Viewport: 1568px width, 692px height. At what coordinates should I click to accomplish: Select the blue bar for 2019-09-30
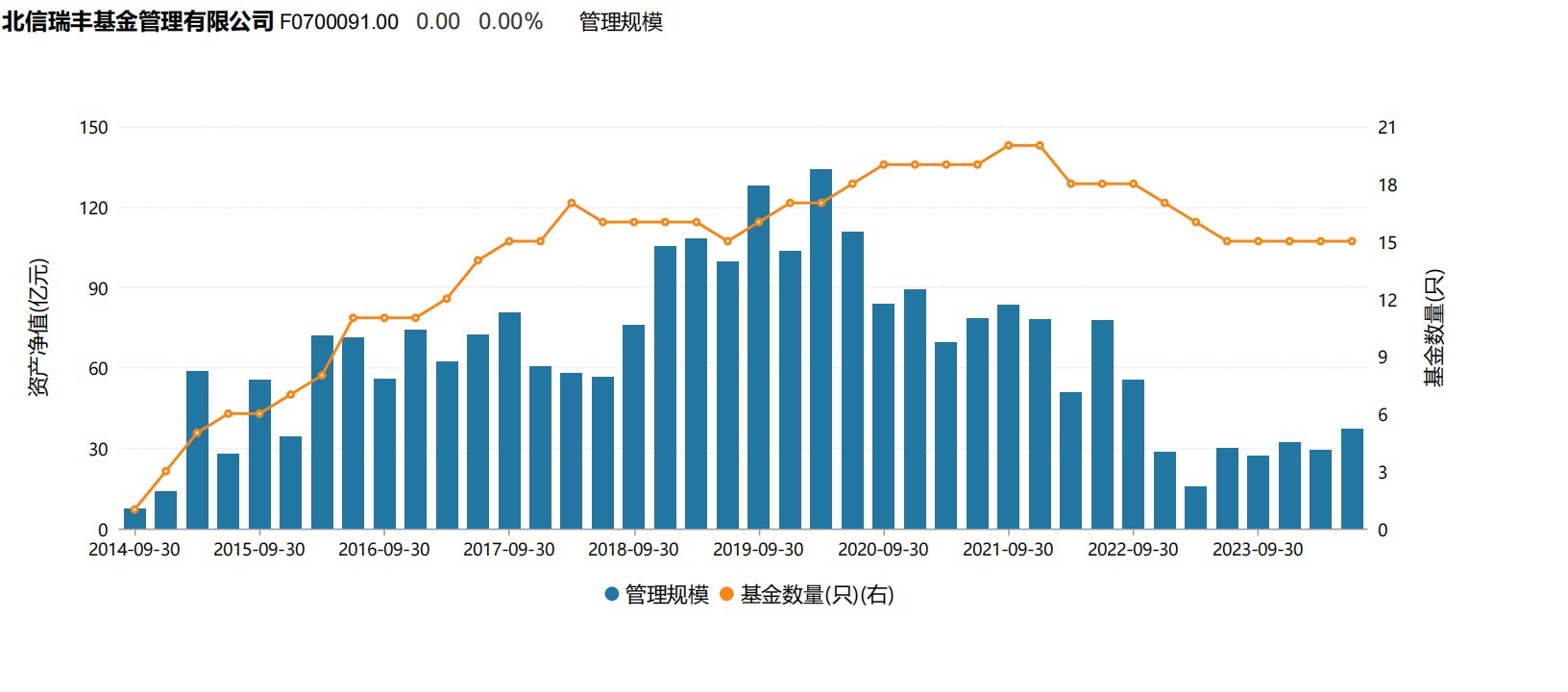[758, 357]
